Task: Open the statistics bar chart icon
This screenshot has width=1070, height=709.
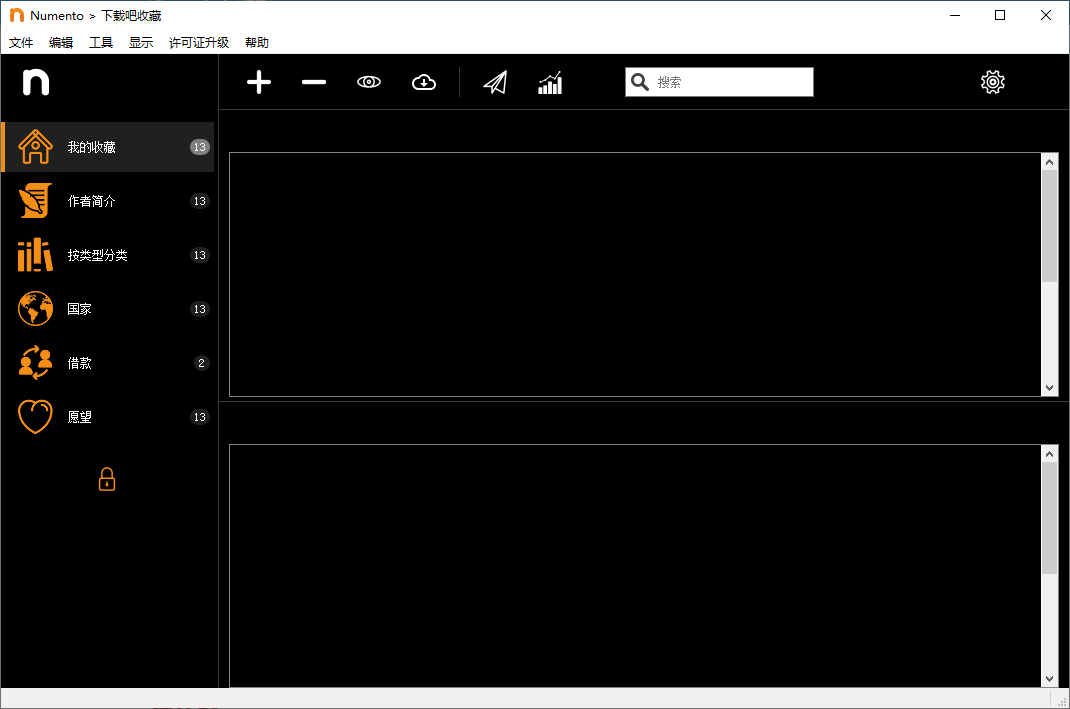Action: pos(550,83)
